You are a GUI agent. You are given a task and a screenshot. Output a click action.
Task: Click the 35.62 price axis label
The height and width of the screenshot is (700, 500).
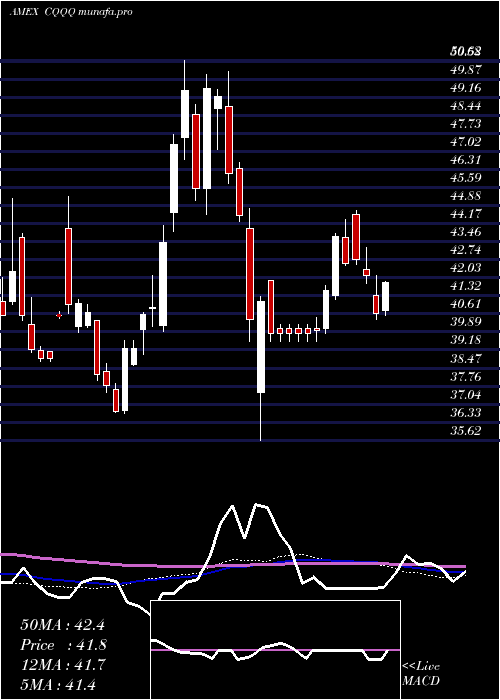tap(466, 431)
